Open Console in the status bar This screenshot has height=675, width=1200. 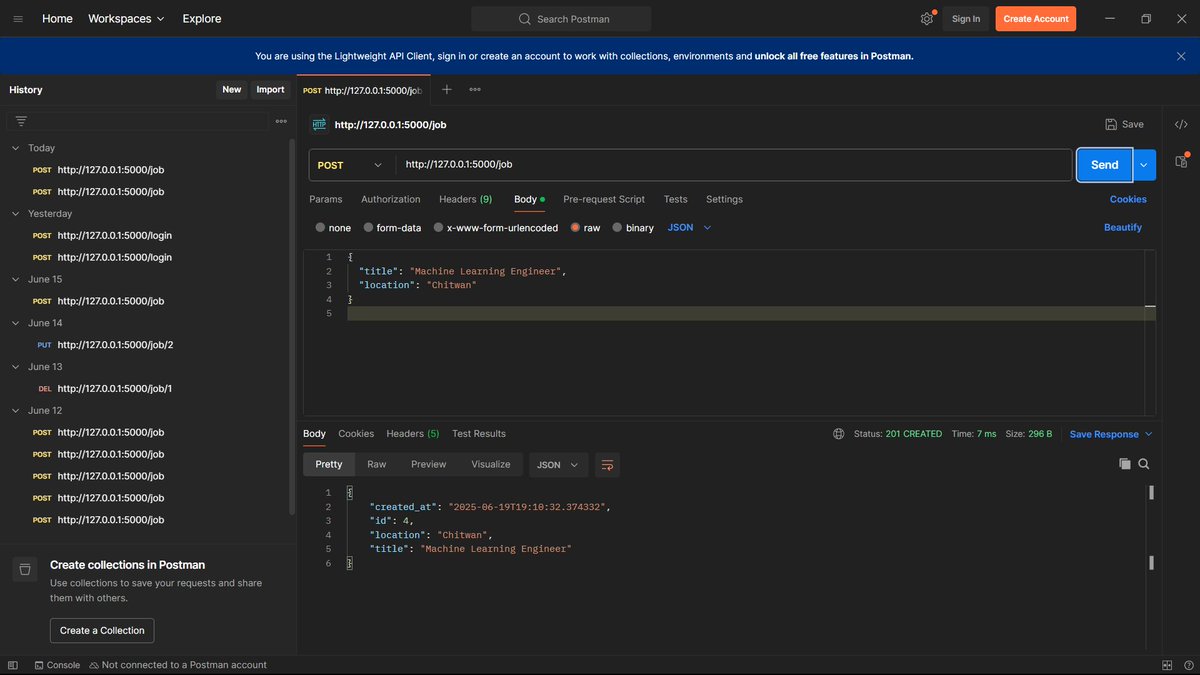57,665
